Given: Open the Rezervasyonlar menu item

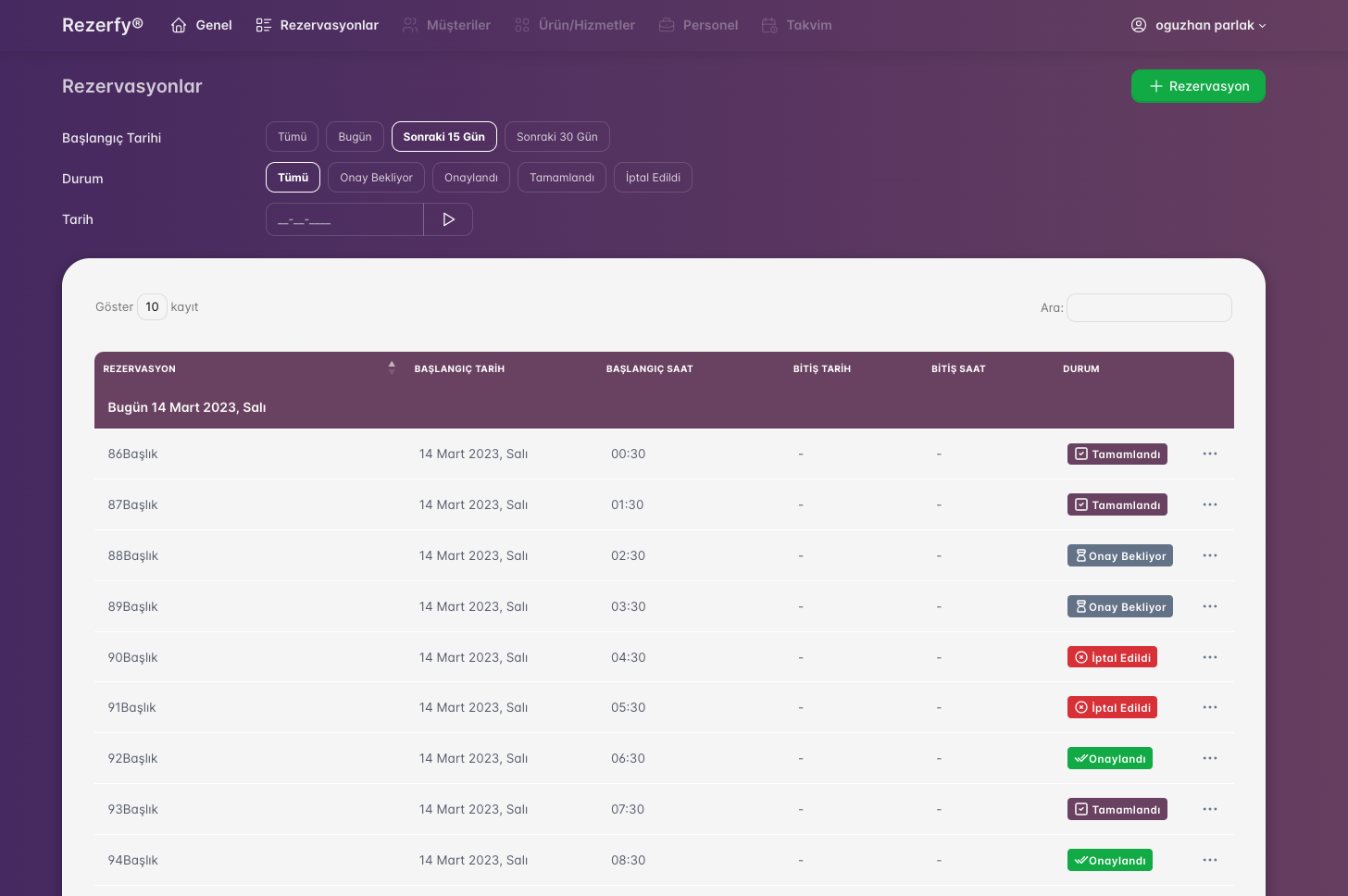Looking at the screenshot, I should coord(318,25).
